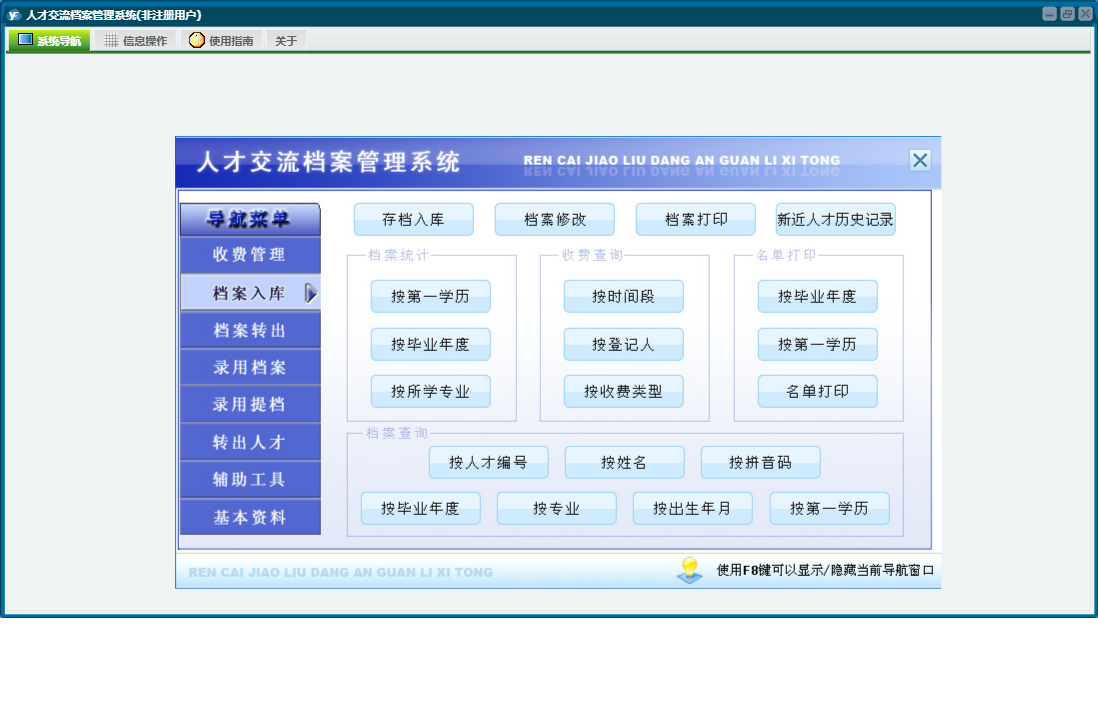This screenshot has height=716, width=1098.
Task: Select 转出人才 in the navigation menu
Action: (250, 442)
